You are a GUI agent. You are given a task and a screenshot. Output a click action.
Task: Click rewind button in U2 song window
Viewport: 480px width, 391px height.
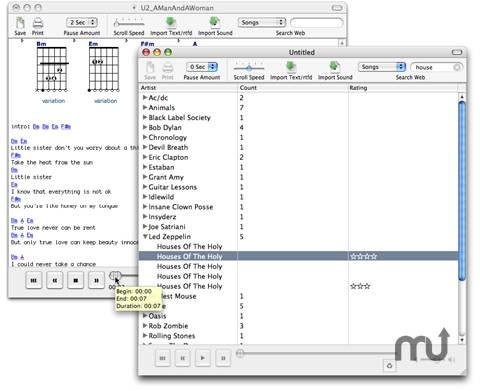point(55,280)
